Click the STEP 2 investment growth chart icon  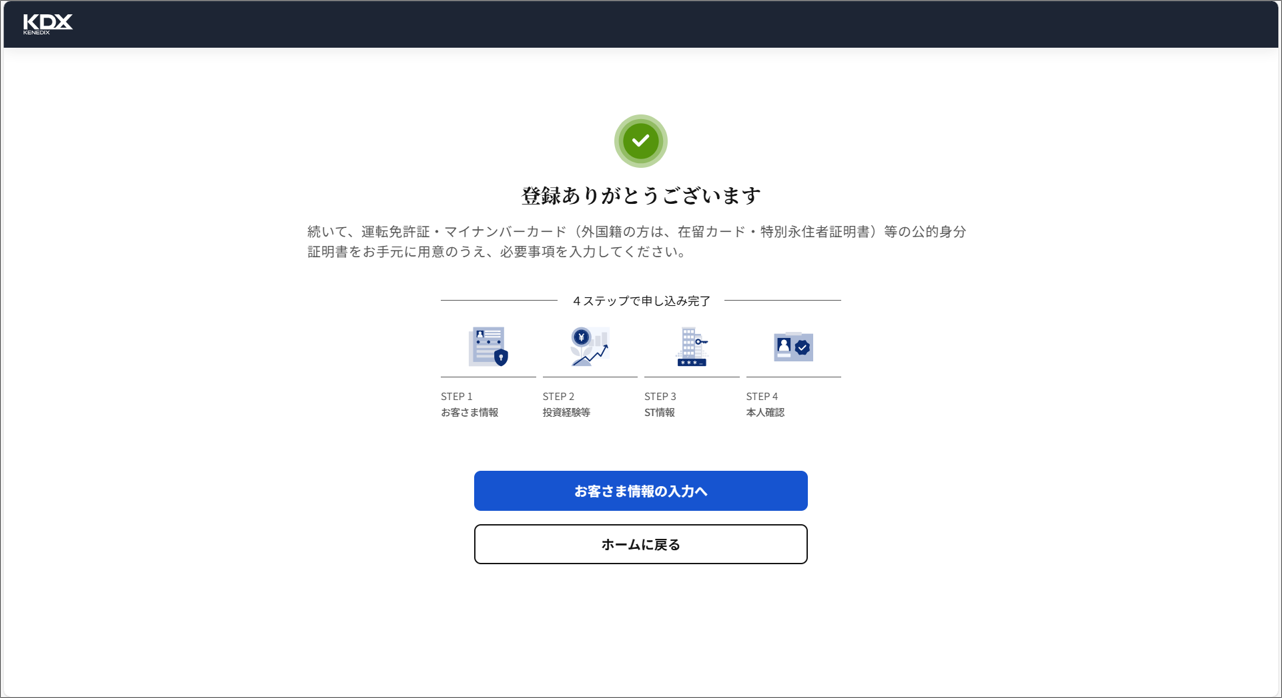click(590, 347)
